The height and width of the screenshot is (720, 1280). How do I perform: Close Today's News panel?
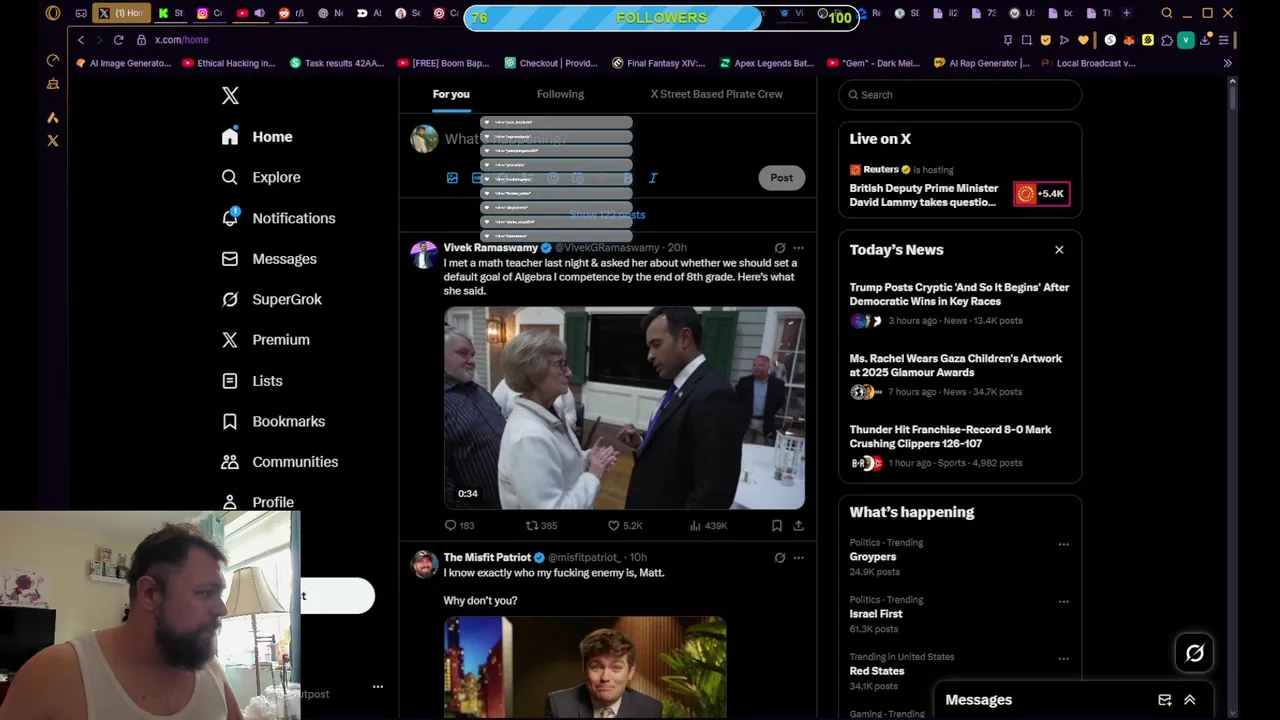1059,250
